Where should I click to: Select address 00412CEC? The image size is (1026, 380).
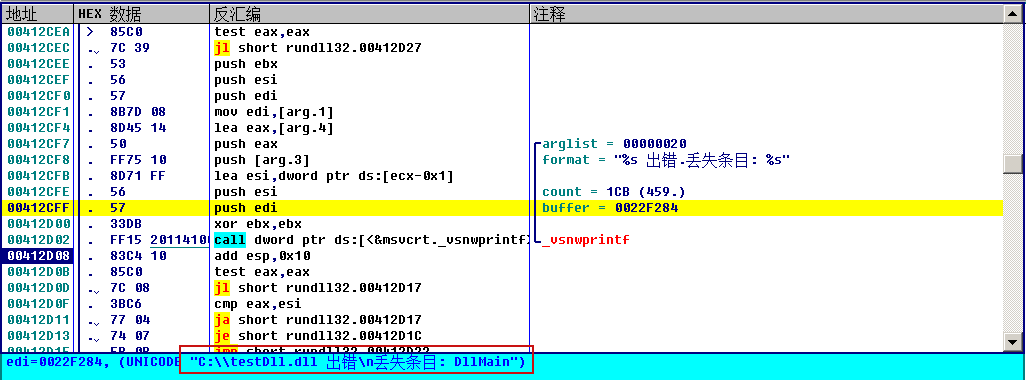point(39,48)
